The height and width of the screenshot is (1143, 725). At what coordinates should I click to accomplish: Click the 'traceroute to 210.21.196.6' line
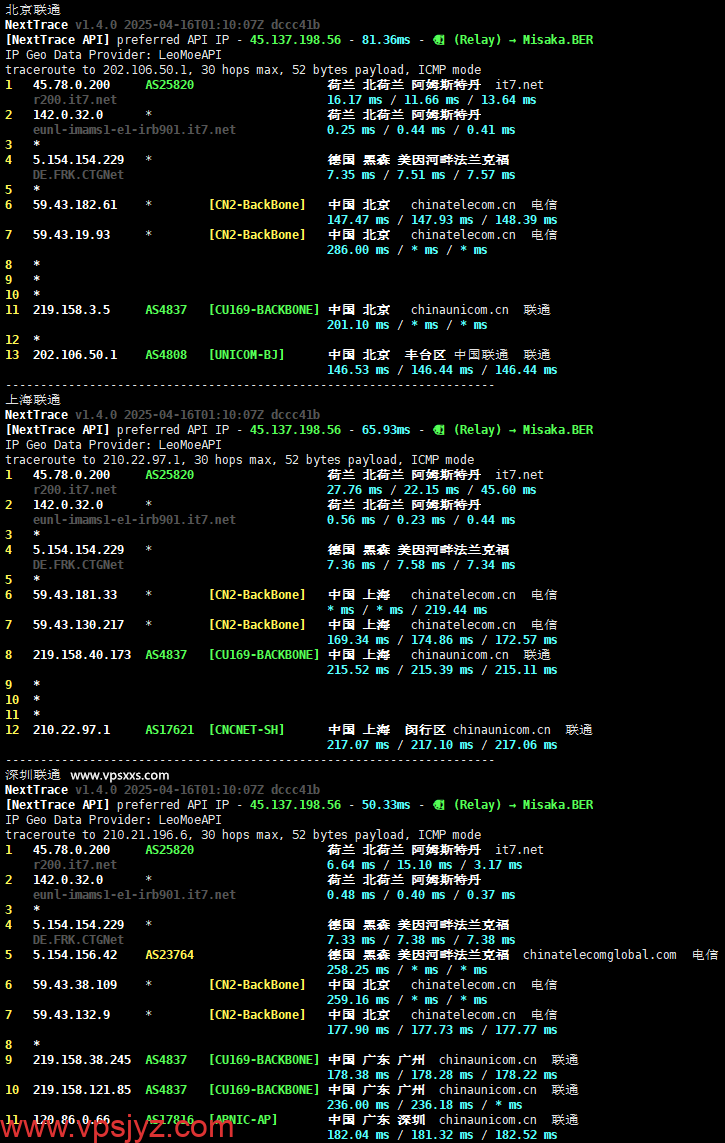click(x=243, y=835)
